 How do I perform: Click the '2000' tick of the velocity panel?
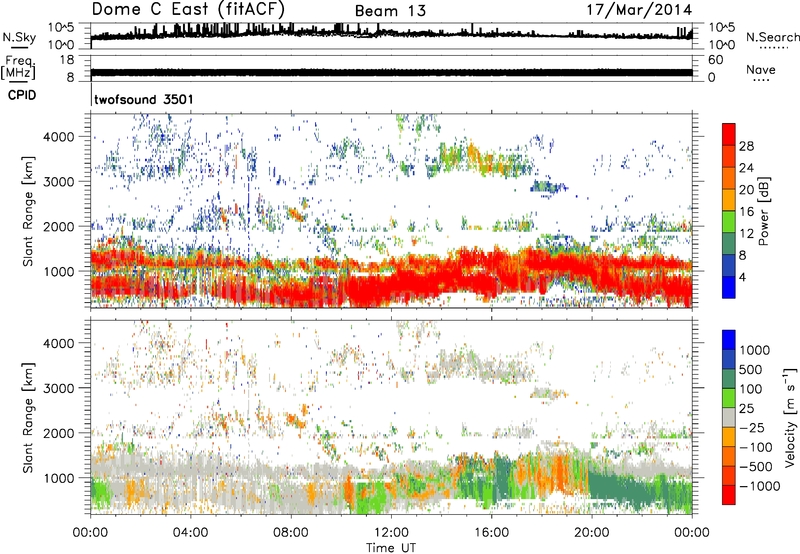tap(59, 433)
